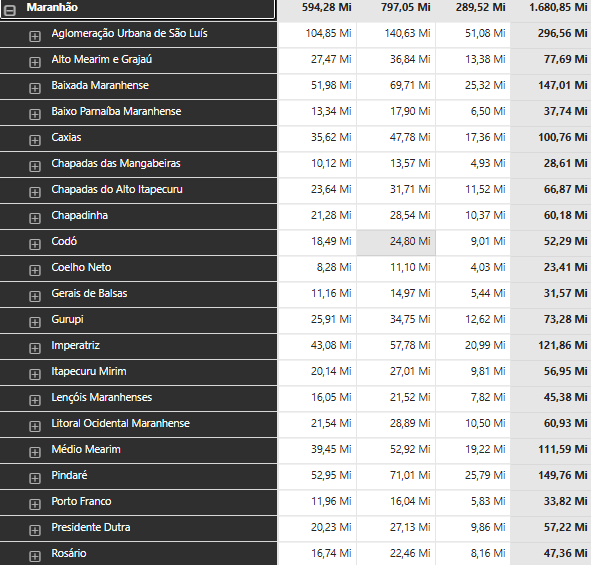The image size is (591, 565).
Task: Click the highlighted 24,80 Mi cell
Action: (396, 242)
